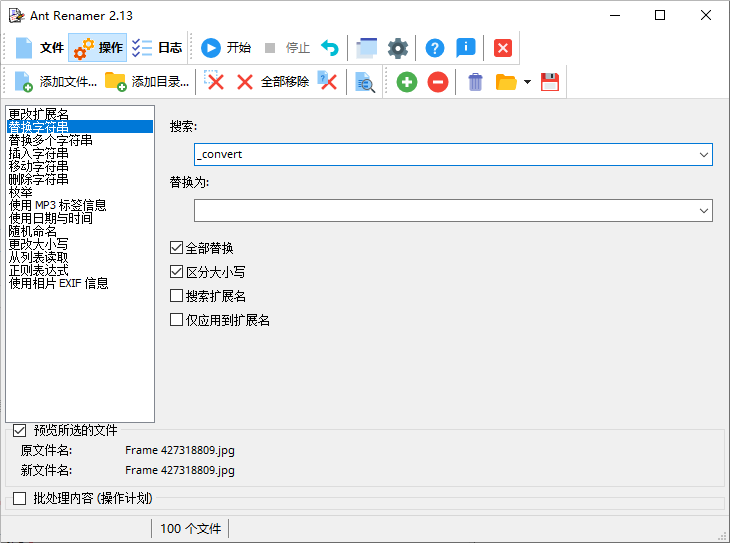Click the red minus remove icon
This screenshot has width=730, height=543.
[437, 82]
